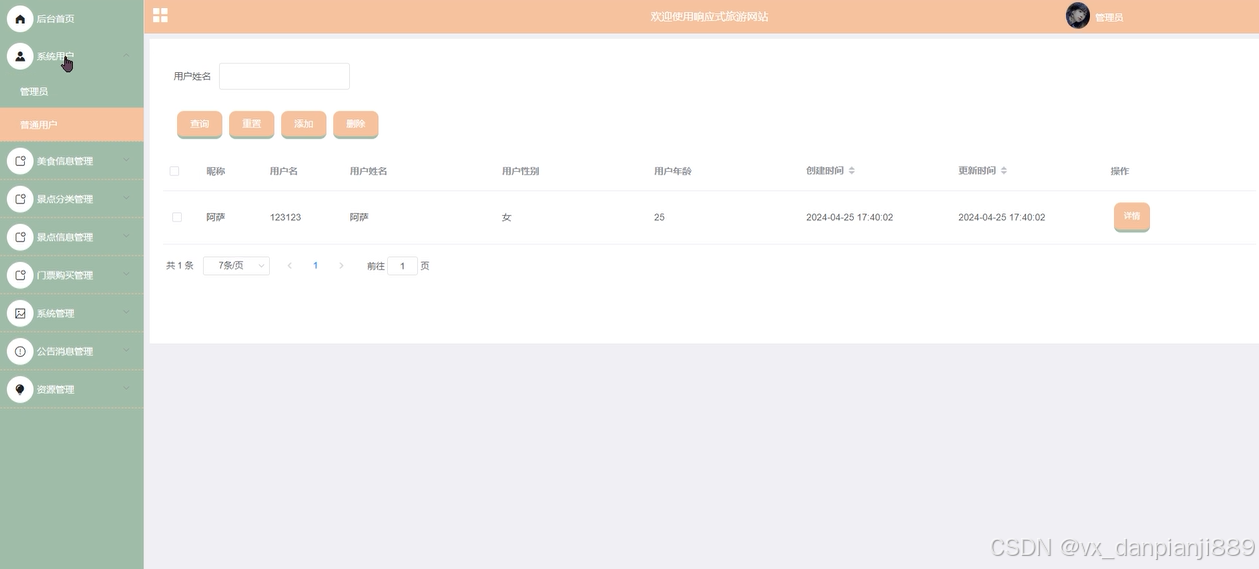The image size is (1259, 569).
Task: Select the 管理员 submenu item
Action: tap(72, 91)
